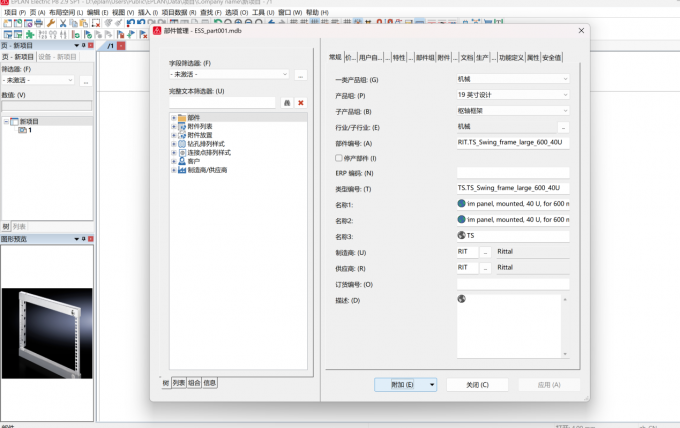
Task: Click the paste clipboard icon
Action: [84, 23]
